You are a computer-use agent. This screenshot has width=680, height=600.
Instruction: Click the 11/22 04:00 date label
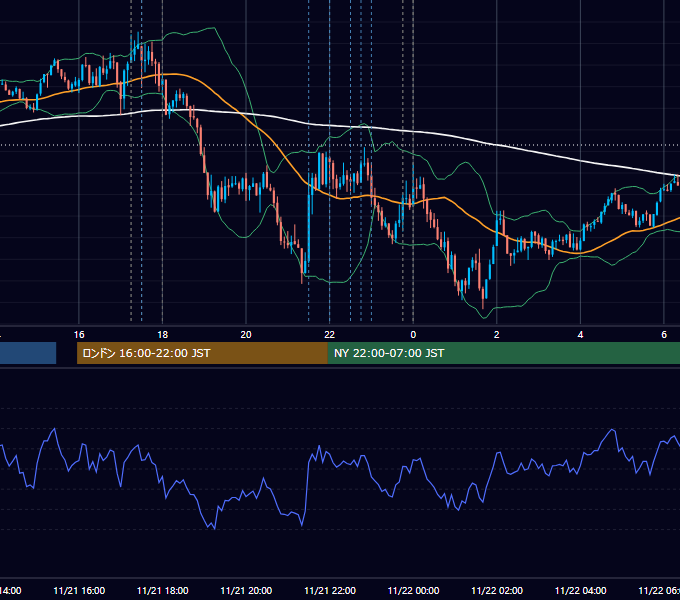pyautogui.click(x=581, y=590)
